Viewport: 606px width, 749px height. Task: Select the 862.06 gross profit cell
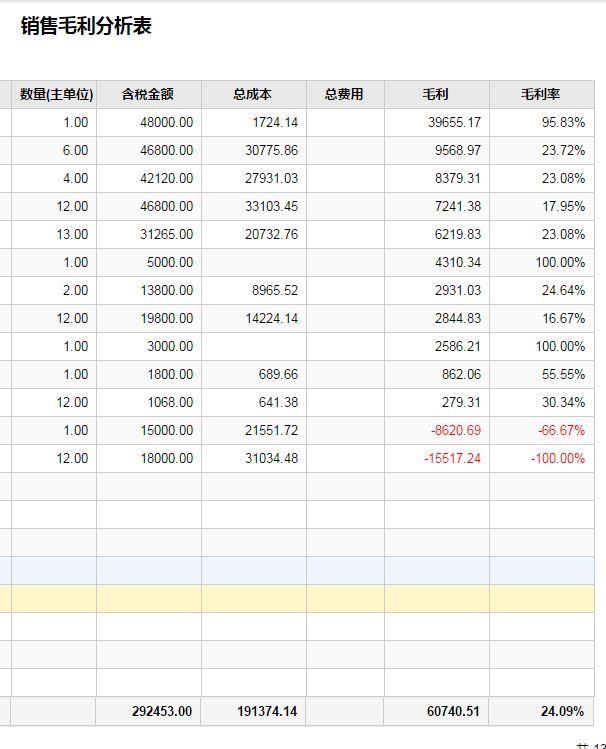click(437, 374)
